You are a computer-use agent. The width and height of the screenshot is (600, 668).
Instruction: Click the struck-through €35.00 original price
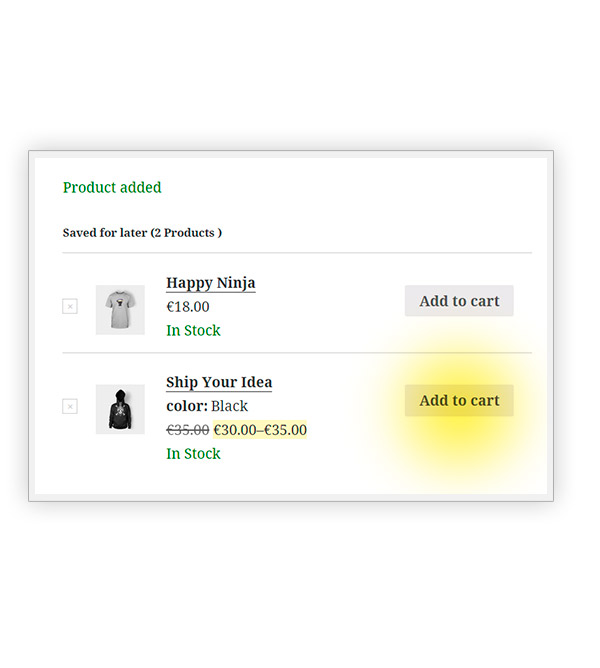(x=187, y=430)
